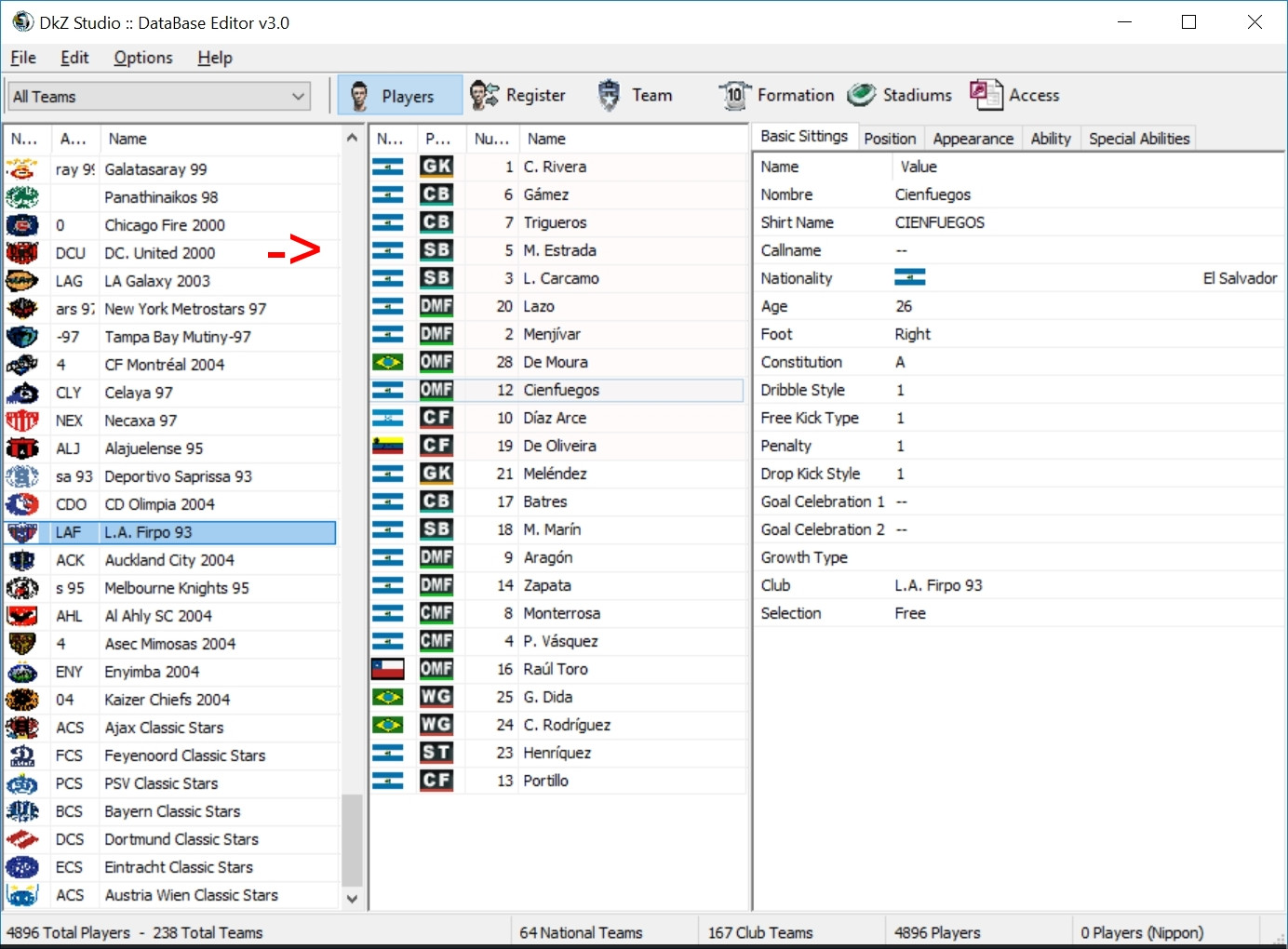Click the Venezuela flag beside De Oliveira
The width and height of the screenshot is (1288, 949).
[x=387, y=446]
